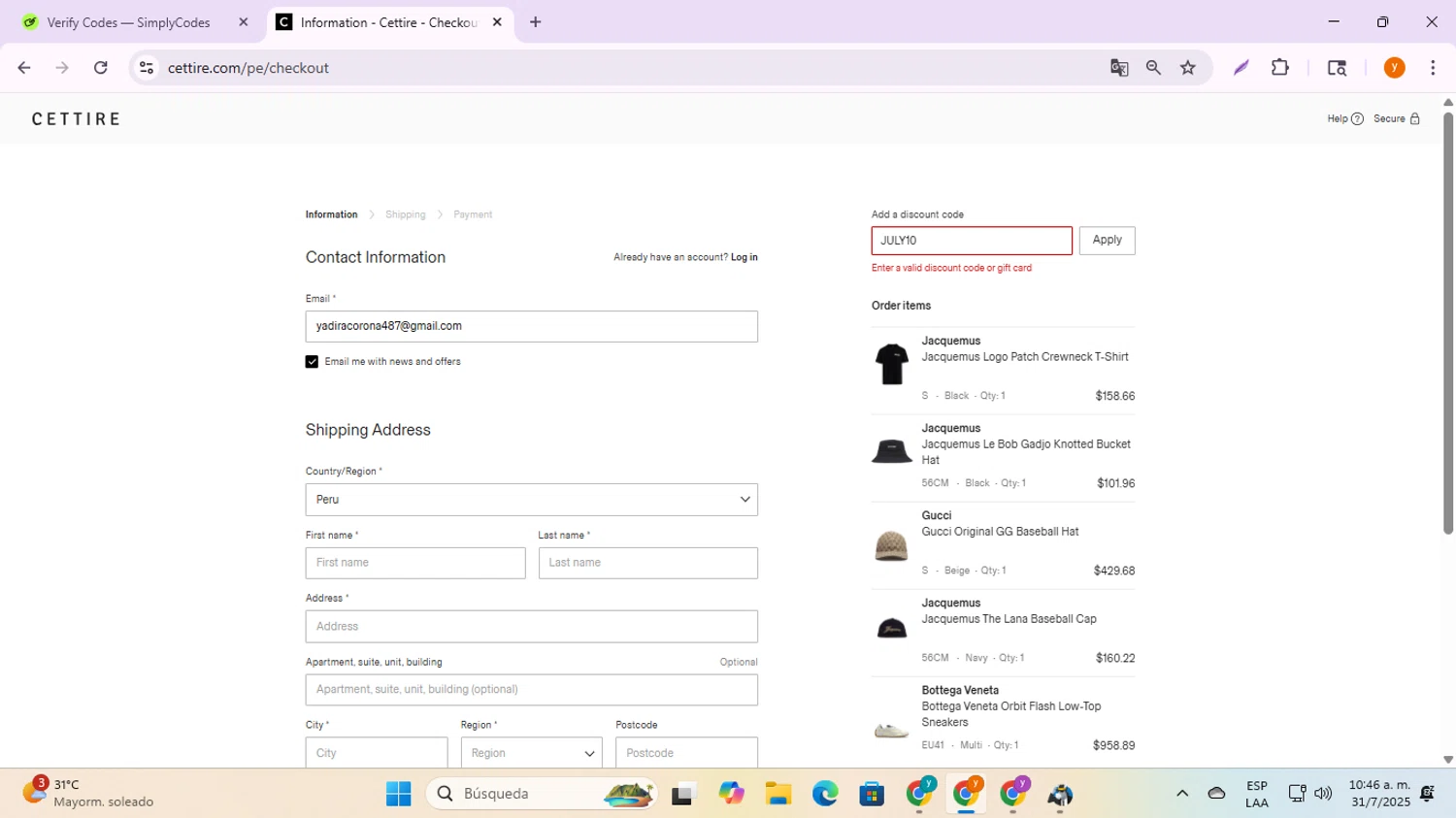Viewport: 1456px width, 818px height.
Task: Open the OneDrive cloud tray icon
Action: tap(1216, 794)
